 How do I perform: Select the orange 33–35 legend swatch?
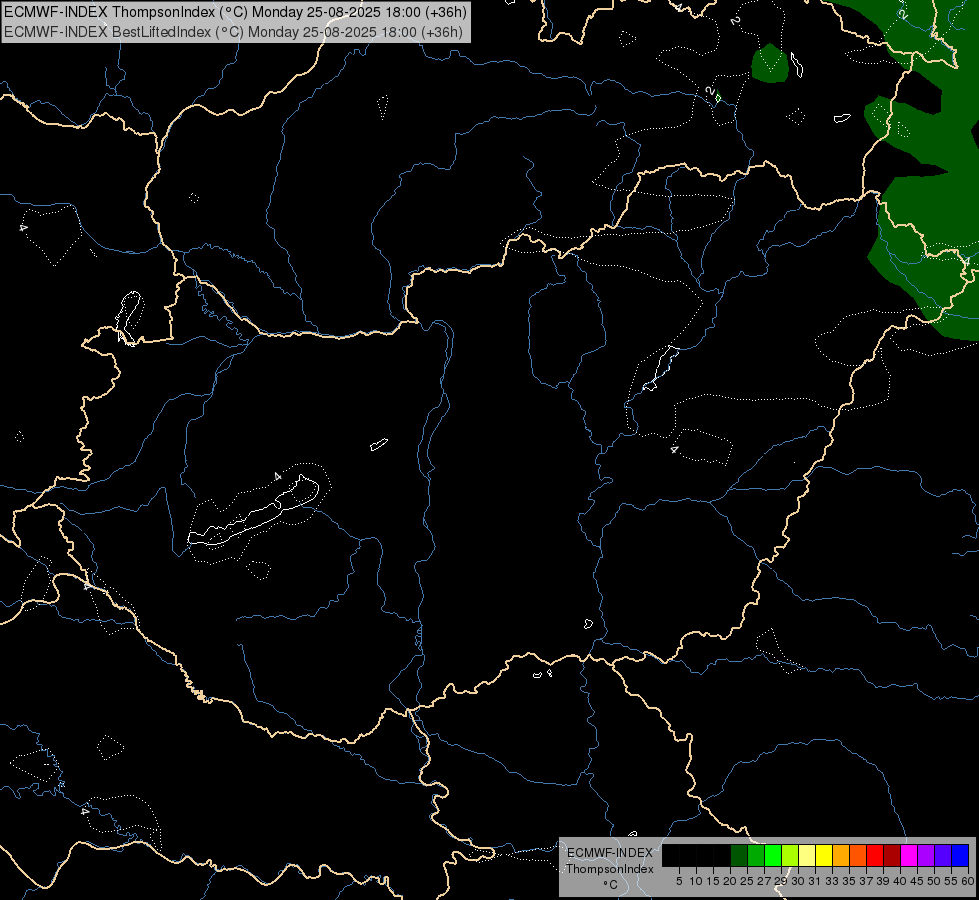(x=841, y=855)
